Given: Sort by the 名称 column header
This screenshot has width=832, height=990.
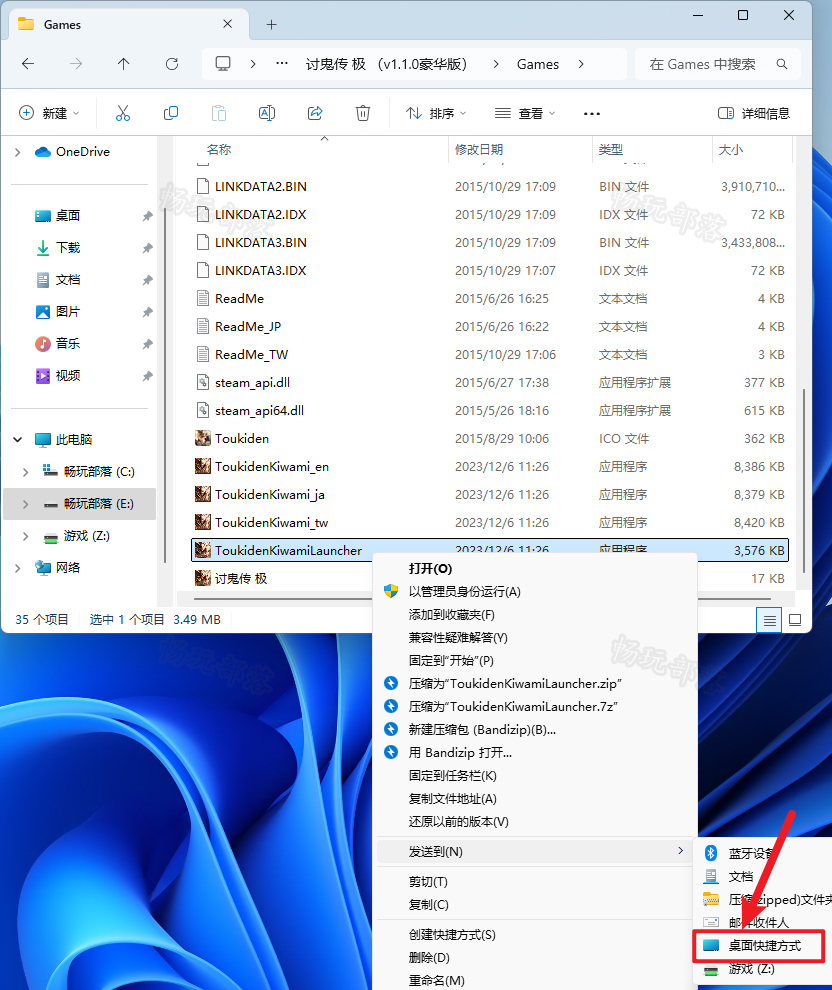Looking at the screenshot, I should (x=219, y=150).
